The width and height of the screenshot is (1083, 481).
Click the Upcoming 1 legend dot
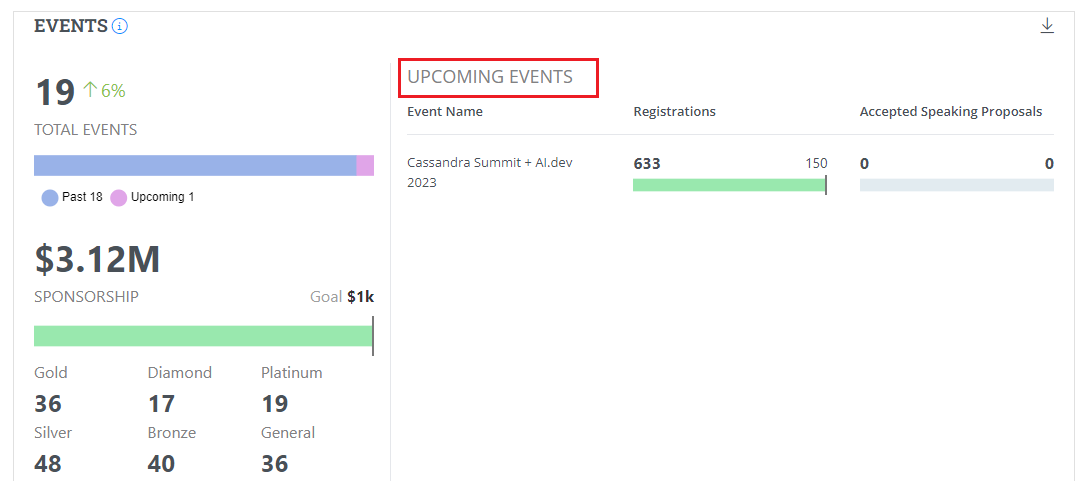[x=118, y=197]
